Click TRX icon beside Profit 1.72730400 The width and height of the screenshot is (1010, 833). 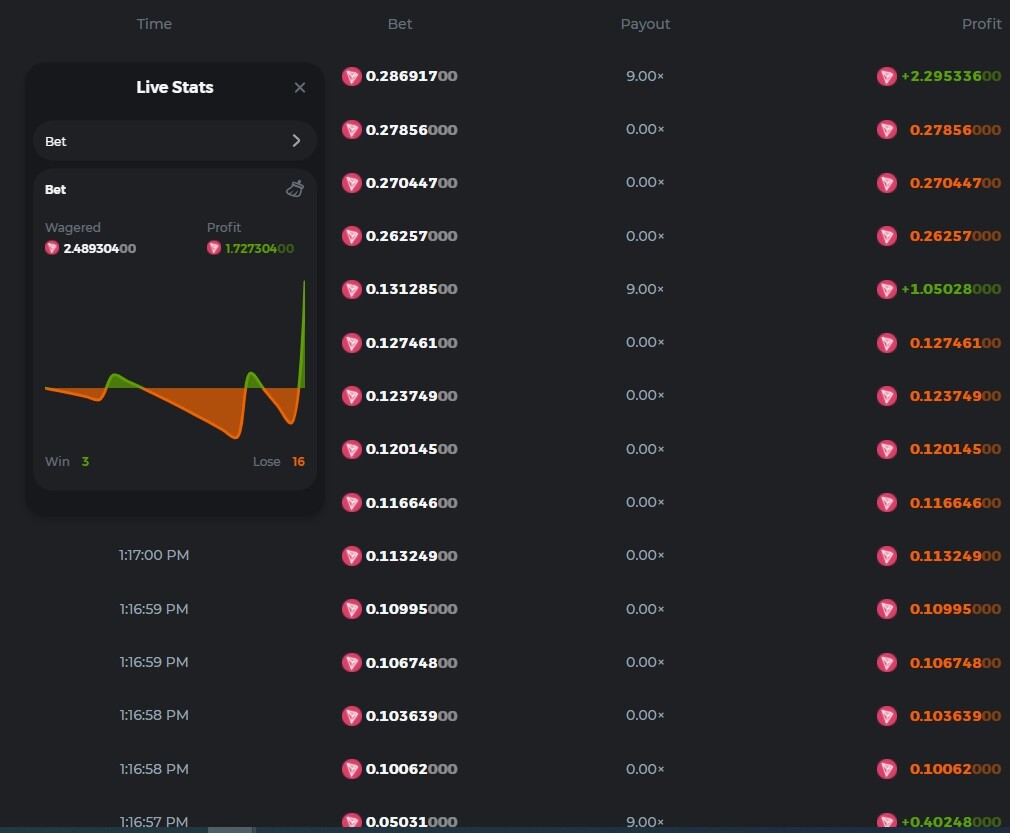pyautogui.click(x=214, y=248)
